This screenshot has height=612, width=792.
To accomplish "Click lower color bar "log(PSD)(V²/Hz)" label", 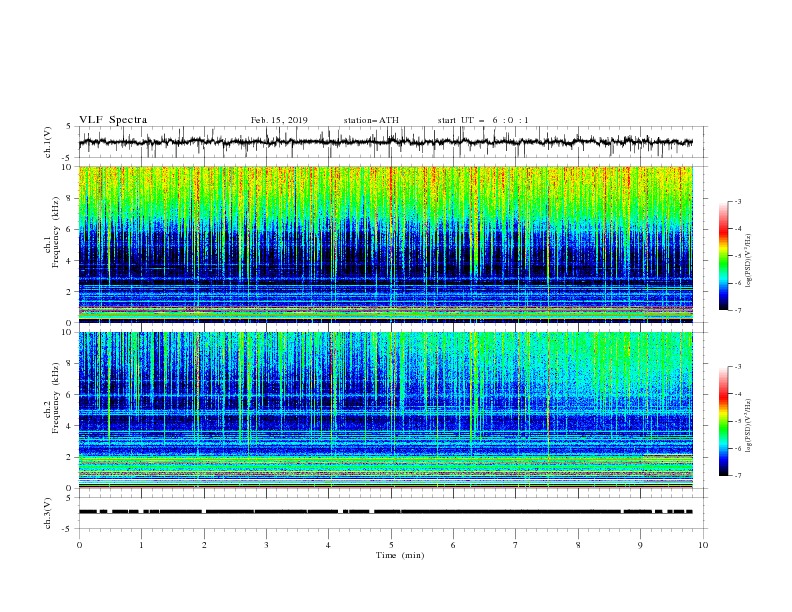I will pyautogui.click(x=749, y=426).
